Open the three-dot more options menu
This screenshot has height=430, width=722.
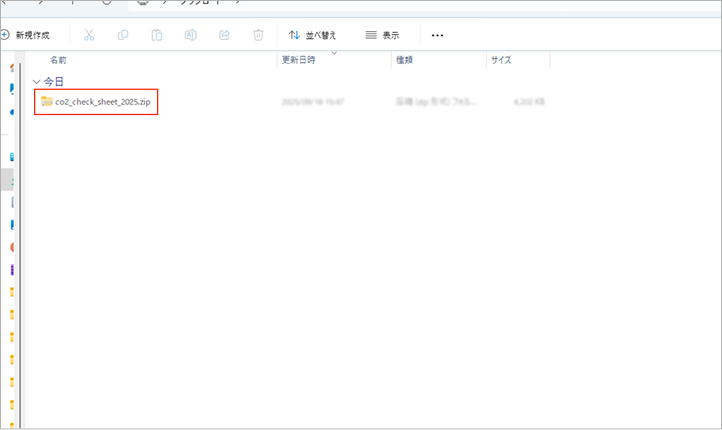[437, 35]
